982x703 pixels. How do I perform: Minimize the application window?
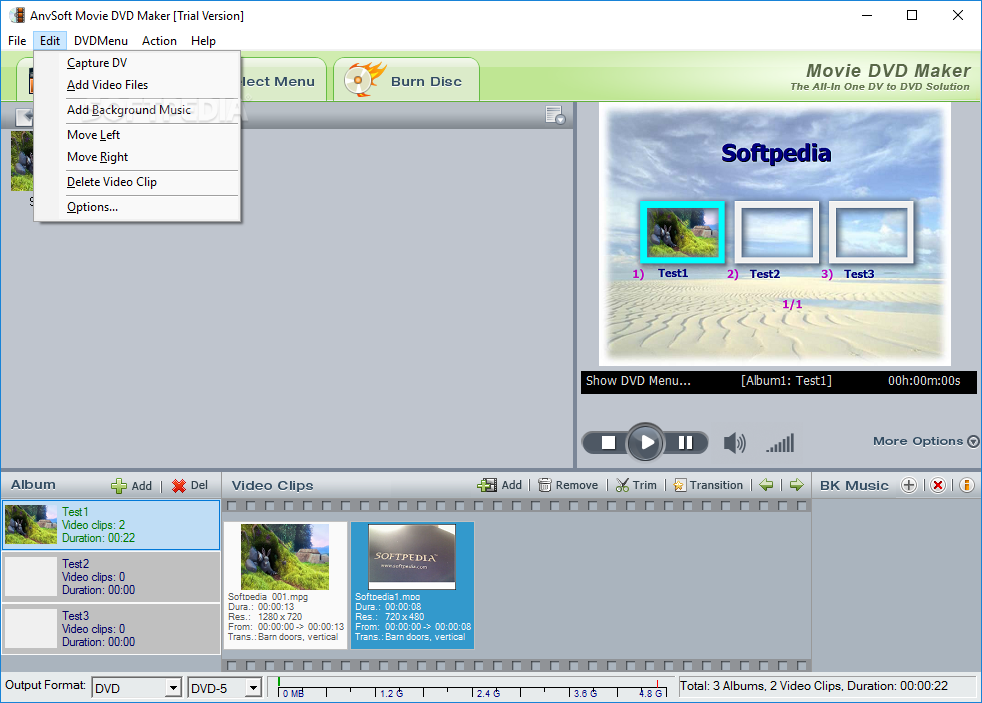(x=867, y=15)
